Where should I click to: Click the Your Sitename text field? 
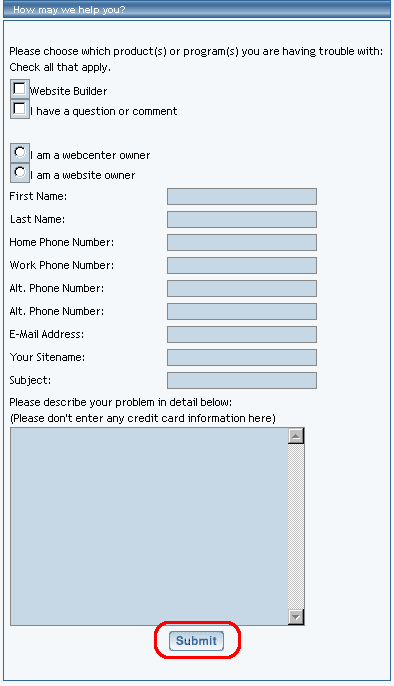tap(242, 357)
